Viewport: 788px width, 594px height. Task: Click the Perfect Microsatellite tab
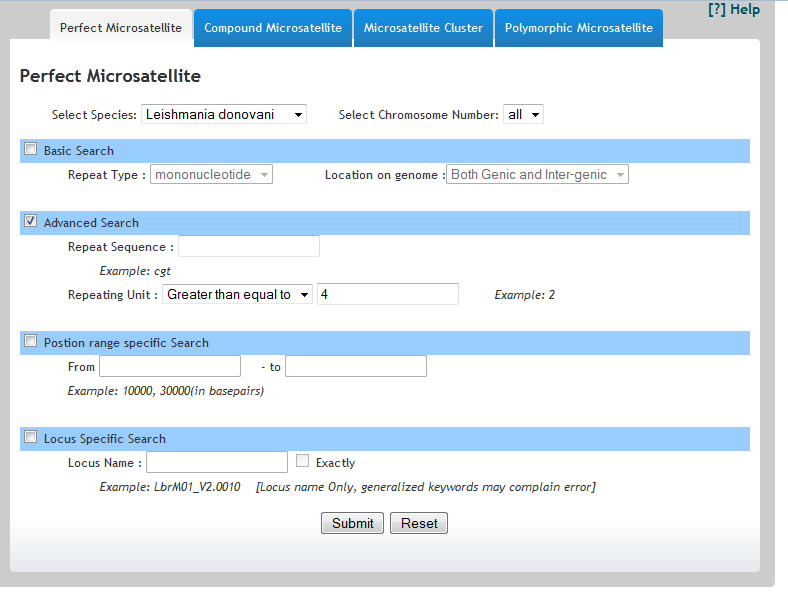click(x=121, y=28)
